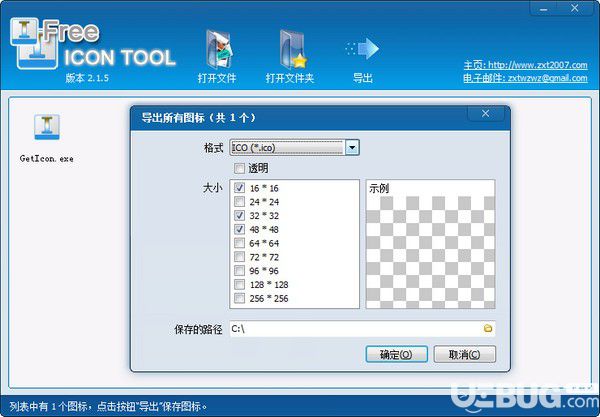Close the Free Icon Tool main window
Screen dimensions: 600x417
[574, 8]
